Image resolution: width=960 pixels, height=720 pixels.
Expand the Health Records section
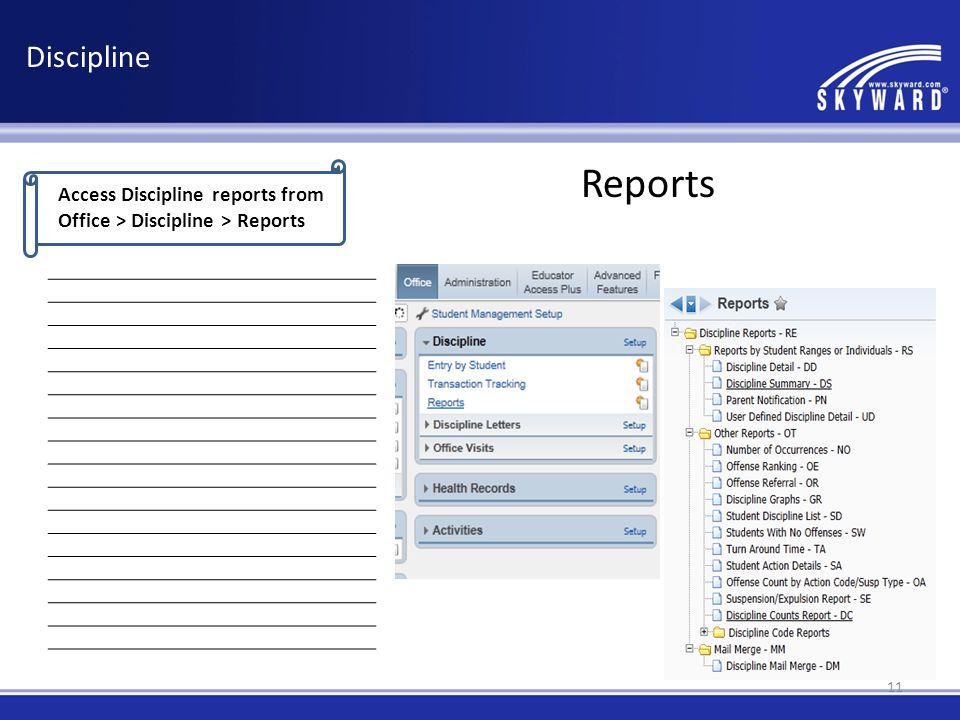click(426, 489)
